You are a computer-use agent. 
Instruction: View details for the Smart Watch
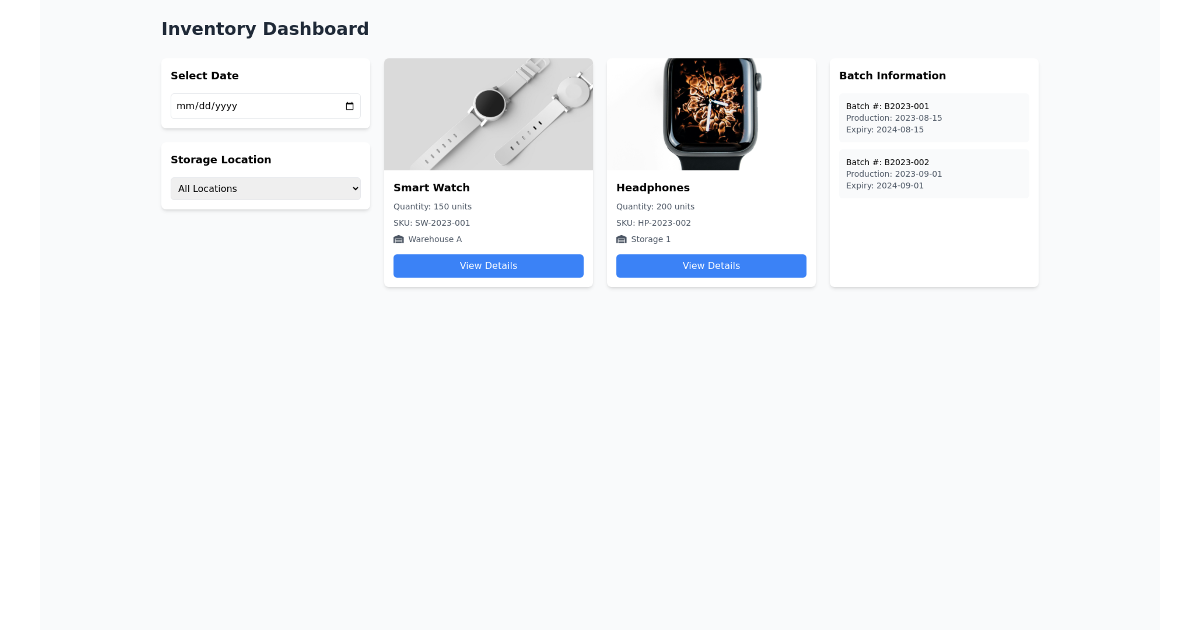pos(488,266)
